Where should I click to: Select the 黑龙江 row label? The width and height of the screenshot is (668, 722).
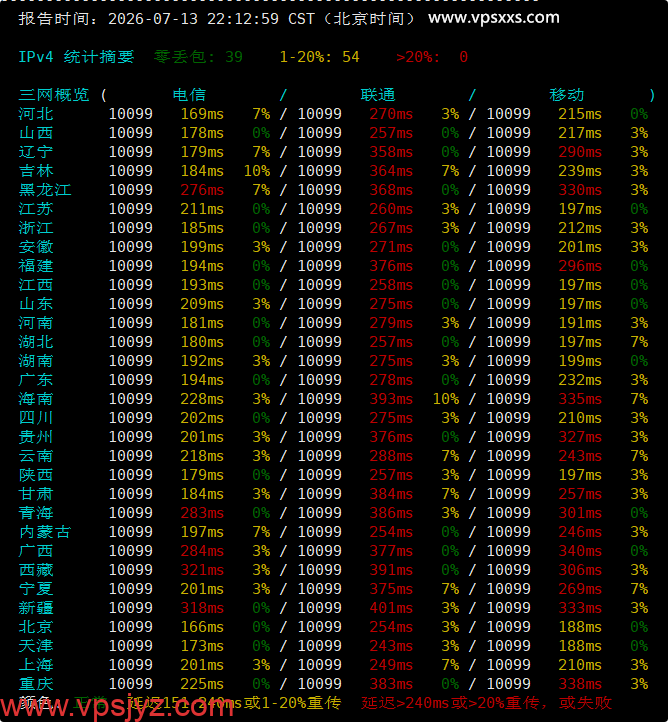pyautogui.click(x=45, y=190)
